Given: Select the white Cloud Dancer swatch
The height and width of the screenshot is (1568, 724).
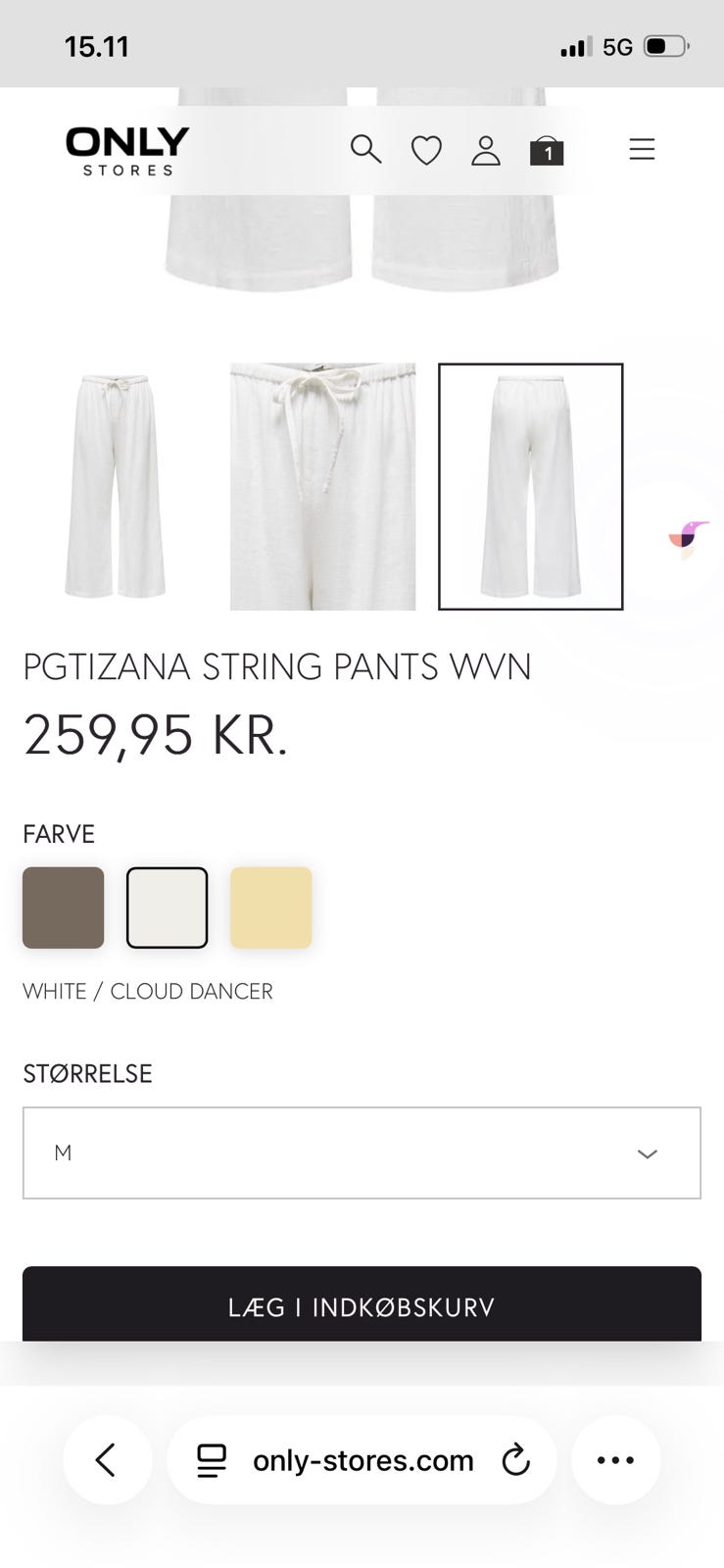Looking at the screenshot, I should 168,907.
